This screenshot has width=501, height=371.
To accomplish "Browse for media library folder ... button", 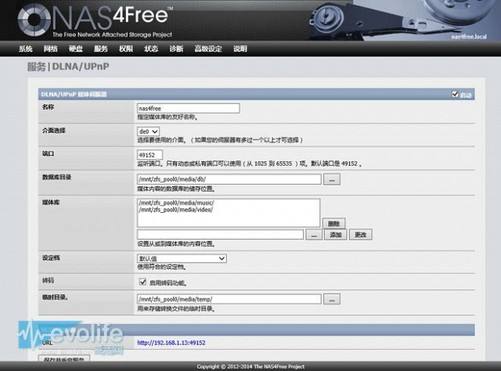I will pyautogui.click(x=314, y=235).
